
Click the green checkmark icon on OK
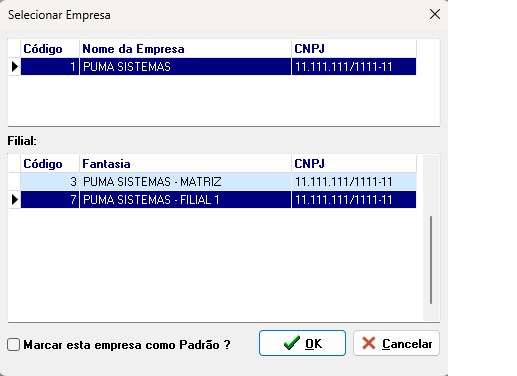pos(292,343)
